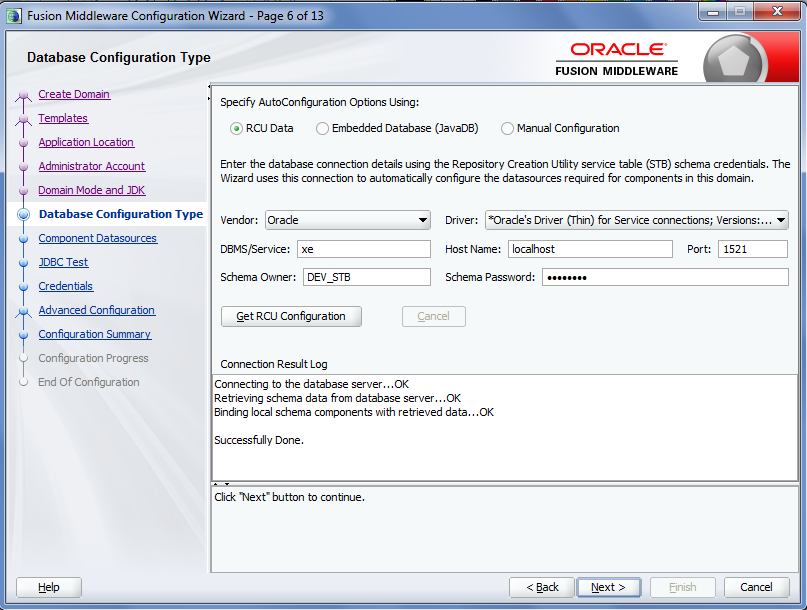
Task: Open the Application Location step
Action: (x=86, y=142)
